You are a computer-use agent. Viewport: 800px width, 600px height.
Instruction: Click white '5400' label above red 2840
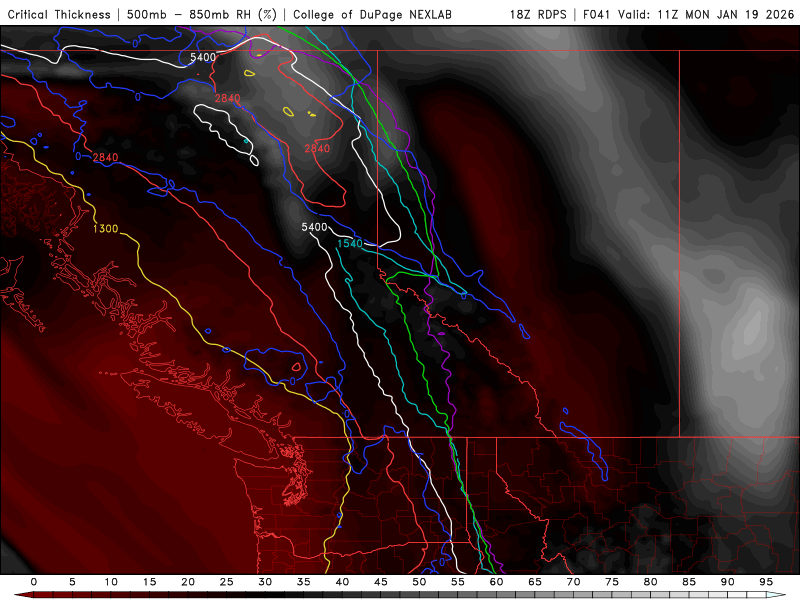click(x=203, y=57)
